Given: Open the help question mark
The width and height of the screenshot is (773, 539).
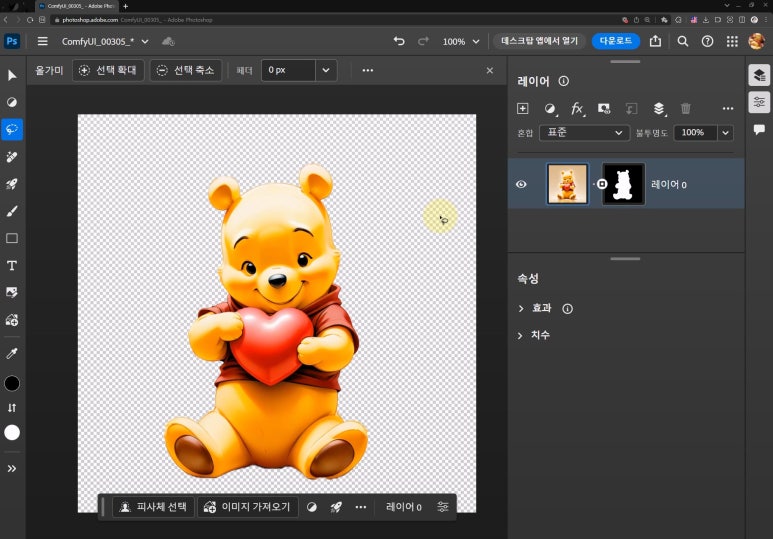Looking at the screenshot, I should coord(707,41).
